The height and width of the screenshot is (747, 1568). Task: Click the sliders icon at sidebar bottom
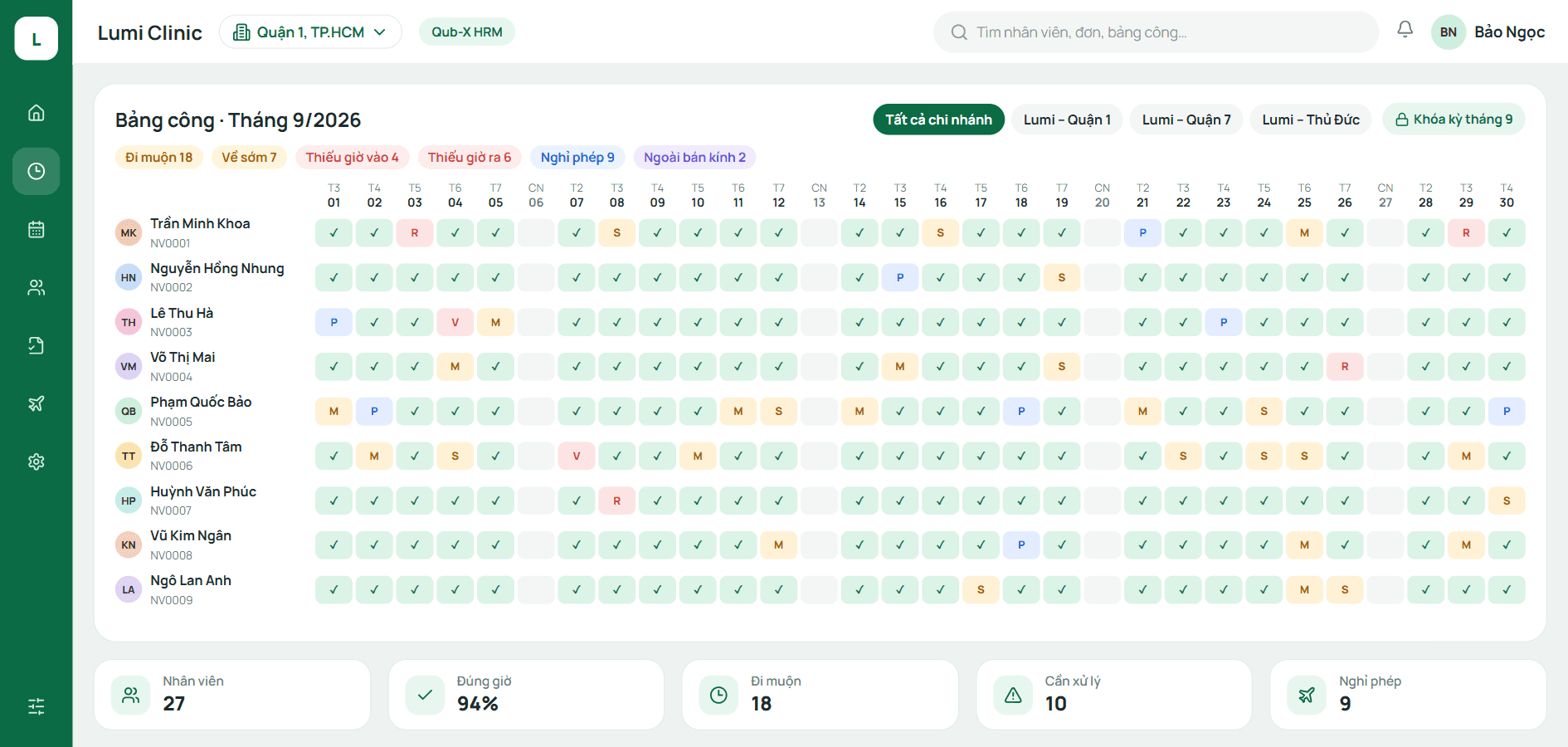[36, 706]
